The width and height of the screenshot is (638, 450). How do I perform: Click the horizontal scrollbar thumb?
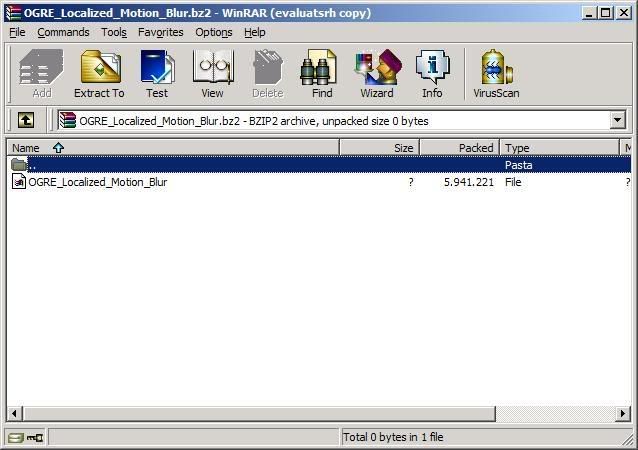pyautogui.click(x=259, y=414)
